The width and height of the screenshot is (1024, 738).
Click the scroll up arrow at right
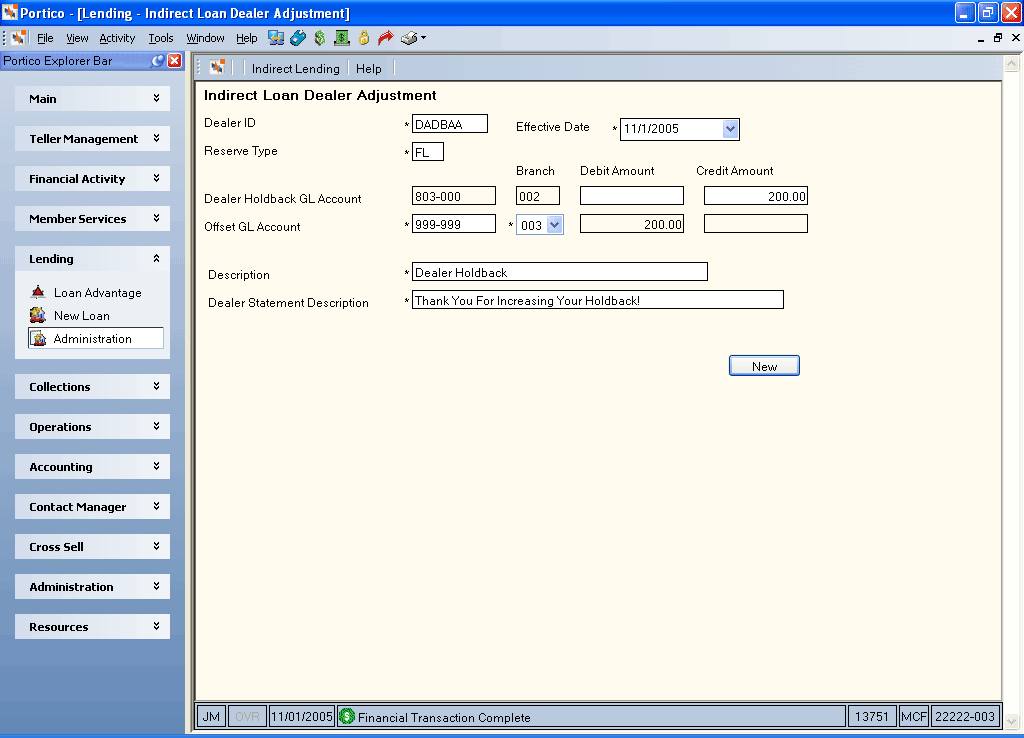[x=1011, y=63]
